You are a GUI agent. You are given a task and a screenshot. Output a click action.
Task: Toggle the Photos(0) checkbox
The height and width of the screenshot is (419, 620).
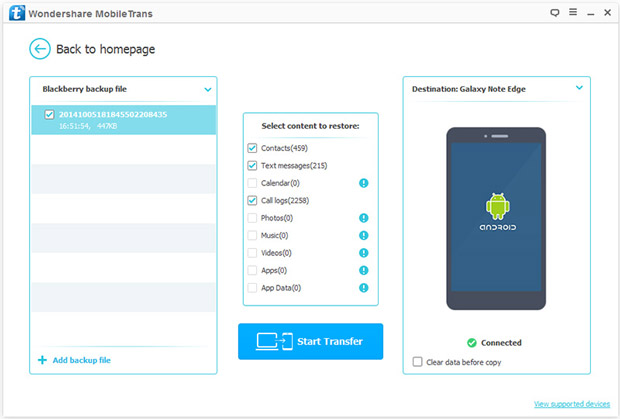click(x=252, y=218)
